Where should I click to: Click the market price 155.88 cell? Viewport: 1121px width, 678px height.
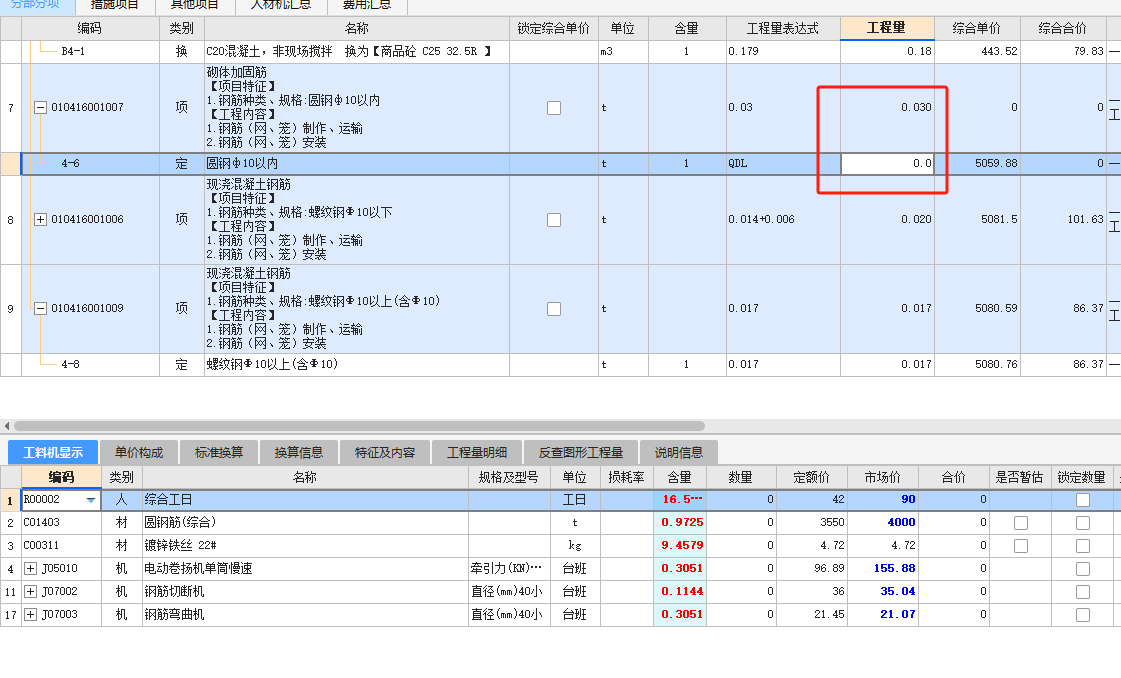pos(882,569)
